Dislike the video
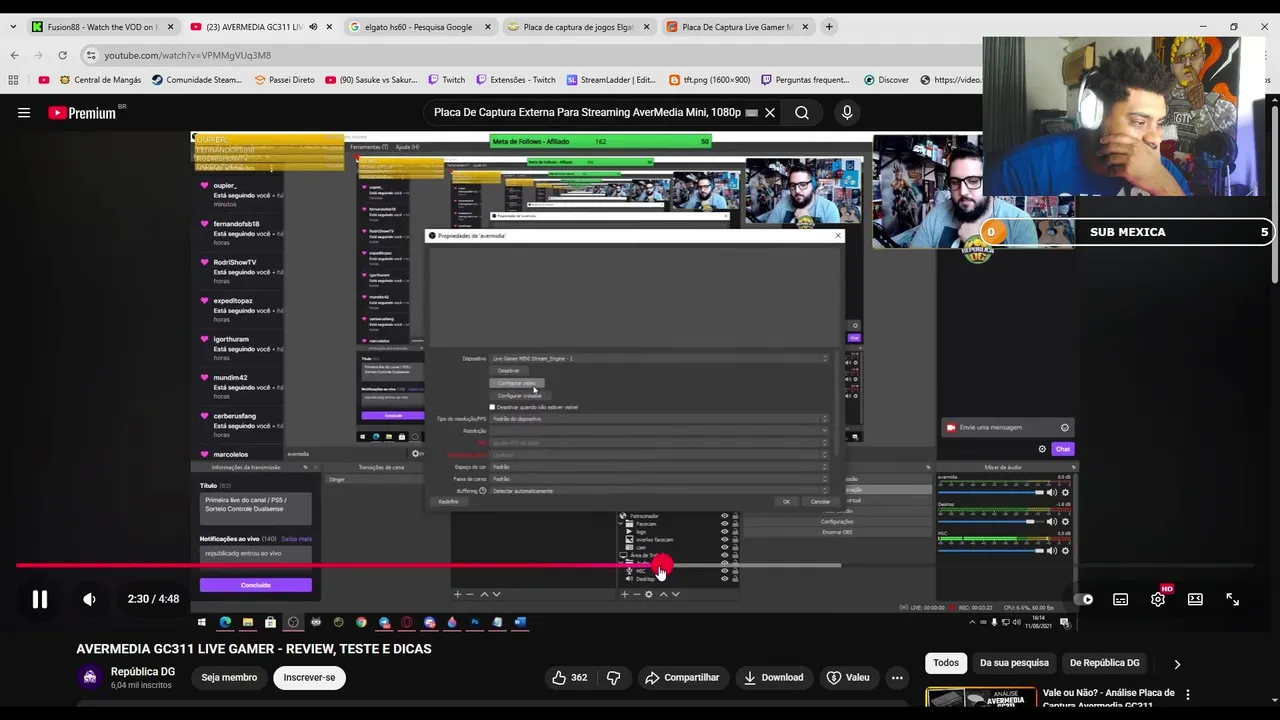This screenshot has height=720, width=1280. pyautogui.click(x=613, y=678)
